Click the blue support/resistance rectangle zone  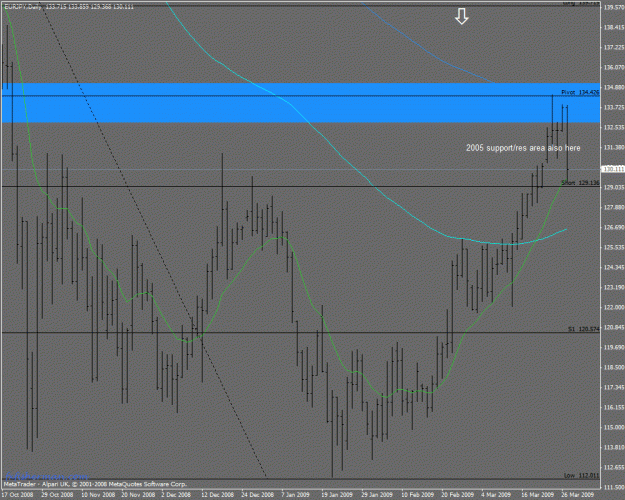301,103
